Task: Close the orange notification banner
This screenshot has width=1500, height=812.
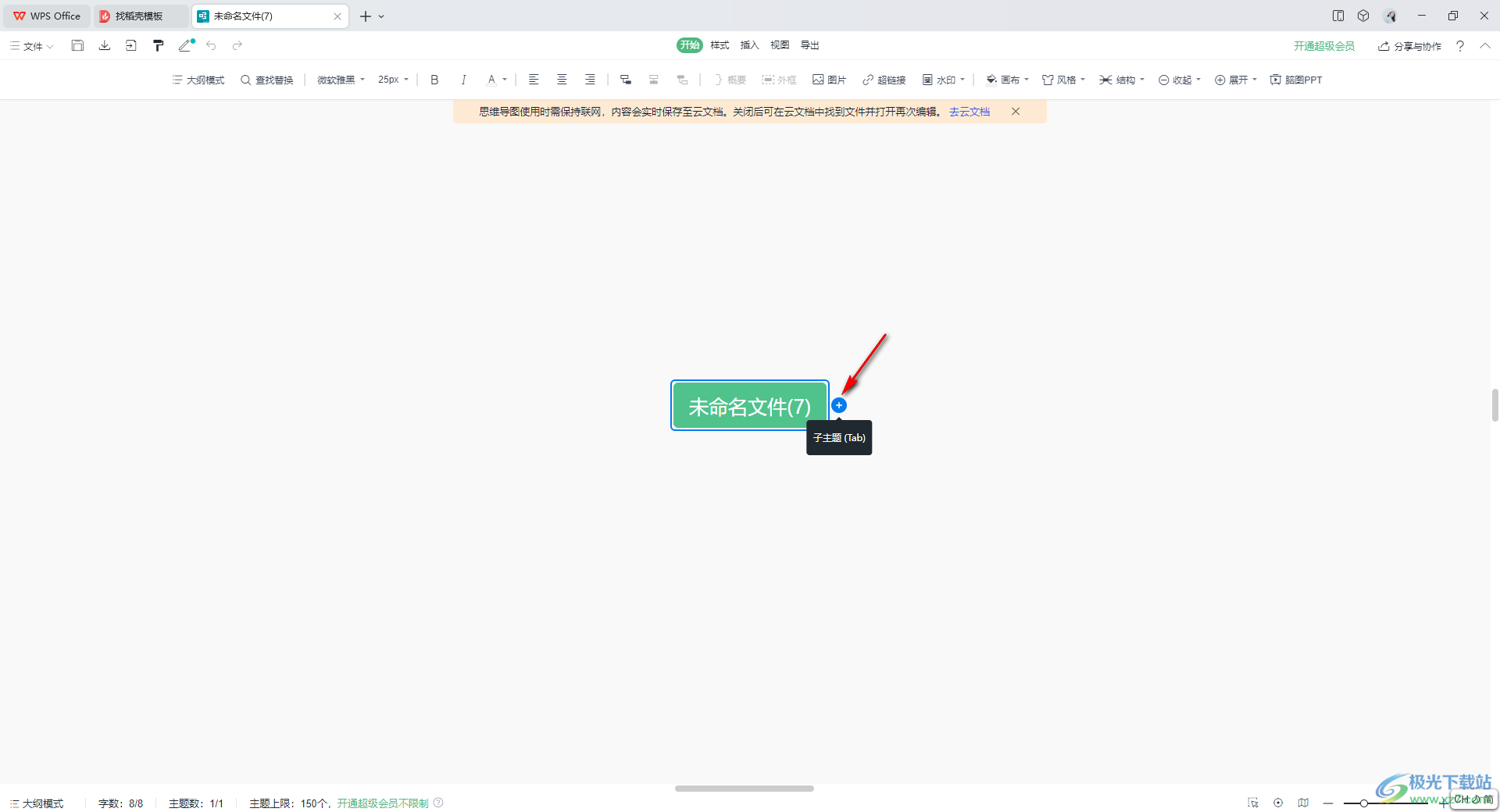Action: 1016,112
